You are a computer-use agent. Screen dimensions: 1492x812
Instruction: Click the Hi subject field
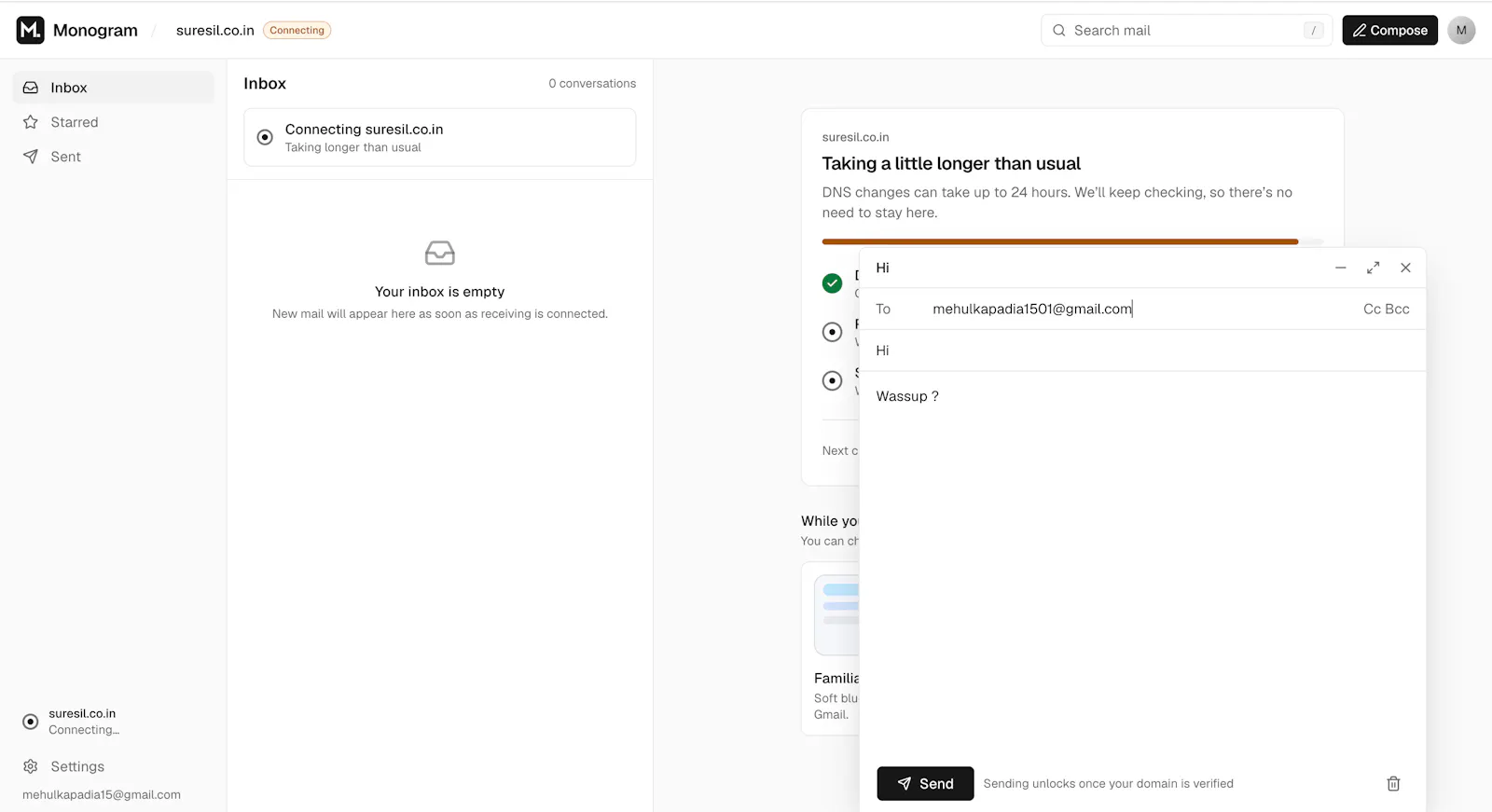[1142, 351]
